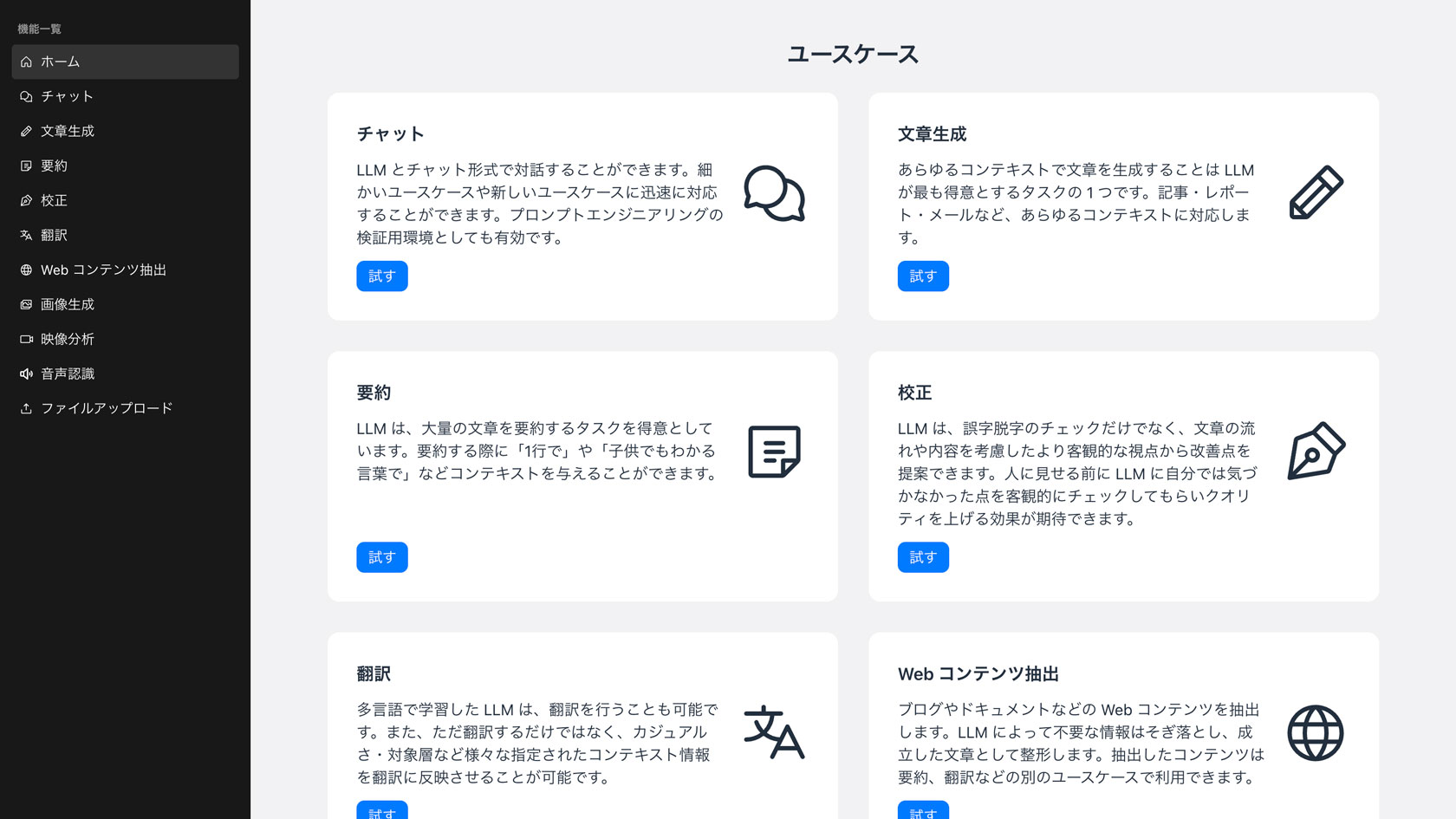Viewport: 1456px width, 819px height.
Task: Click 試す button in 要約 card
Action: pyautogui.click(x=382, y=557)
